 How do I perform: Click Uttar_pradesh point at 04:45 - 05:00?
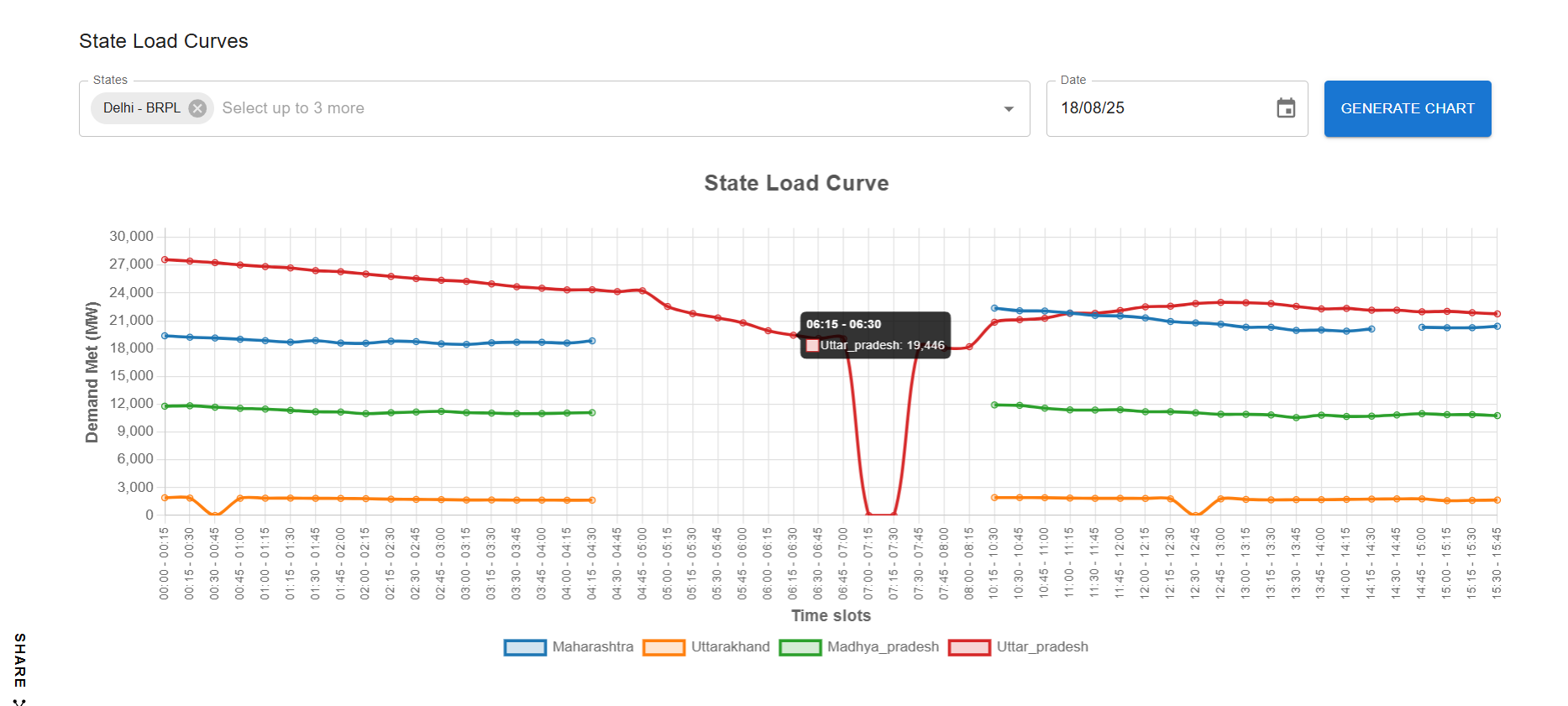(642, 290)
